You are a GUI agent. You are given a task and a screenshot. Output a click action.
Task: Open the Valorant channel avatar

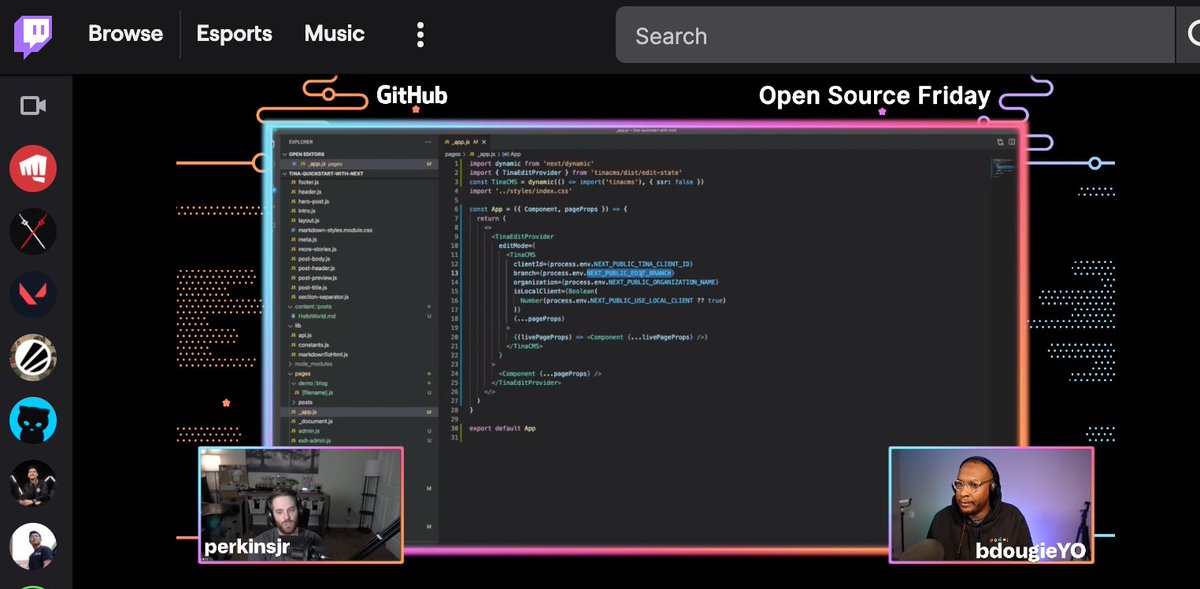click(33, 294)
